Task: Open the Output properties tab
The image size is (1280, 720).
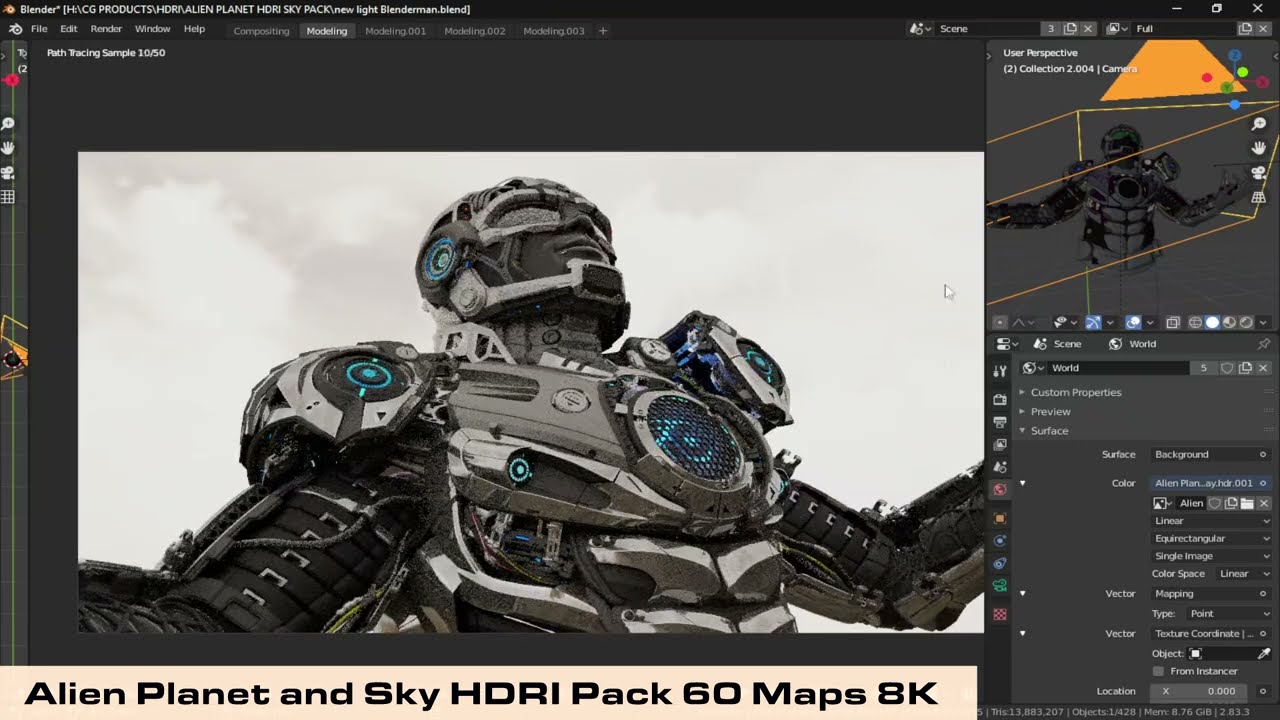Action: point(999,422)
